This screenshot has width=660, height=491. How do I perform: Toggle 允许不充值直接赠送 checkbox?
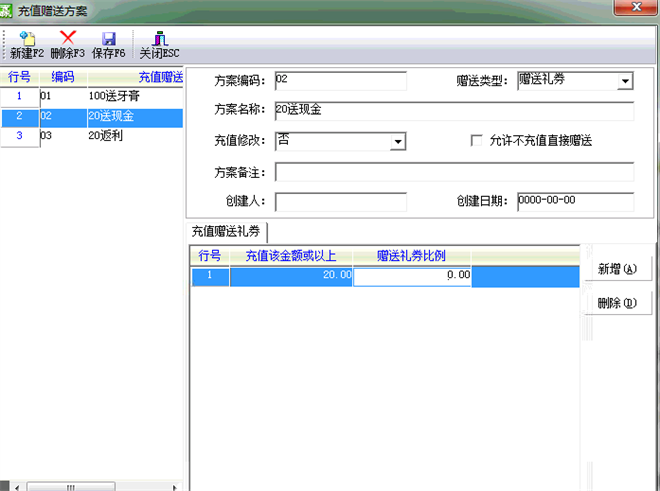[476, 140]
